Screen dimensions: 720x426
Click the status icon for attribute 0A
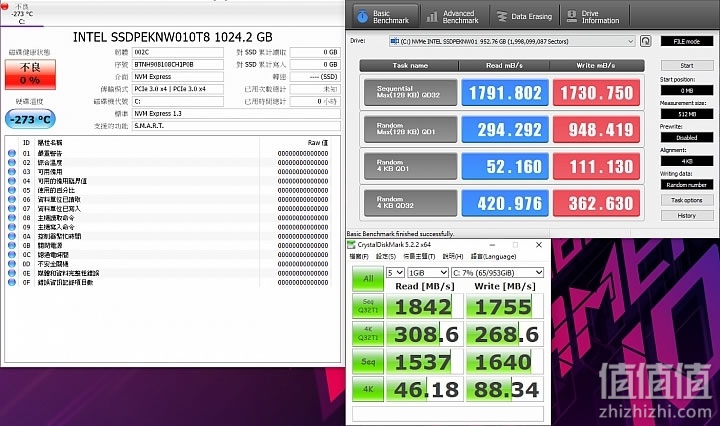(12, 236)
